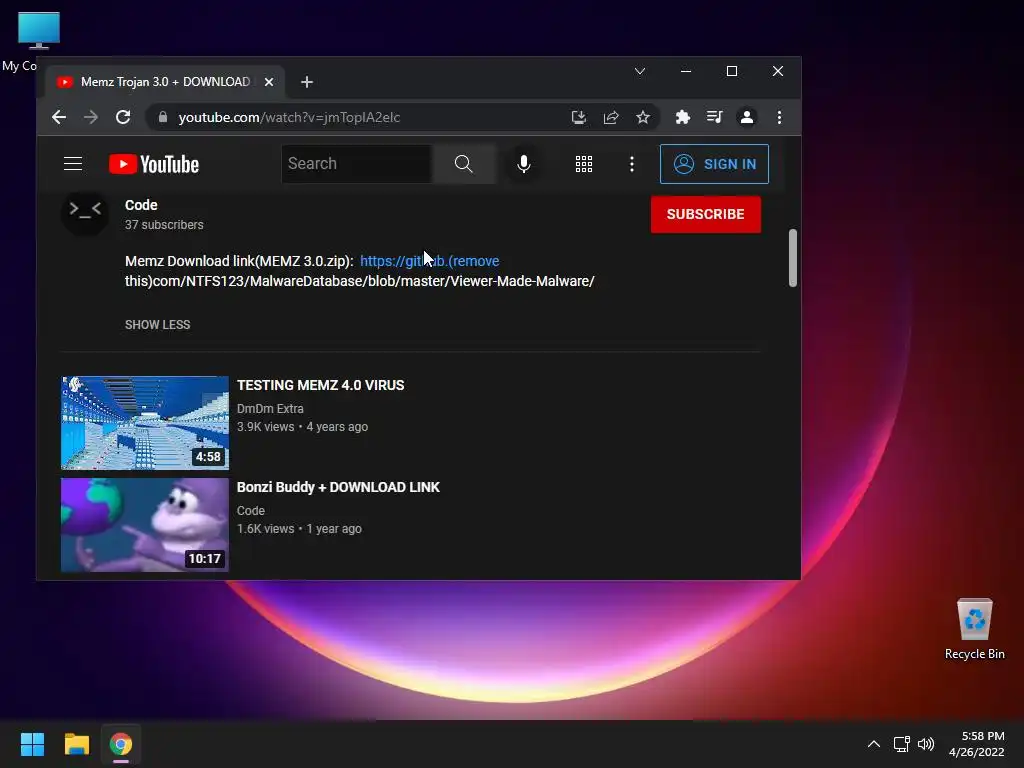Click the forward navigation arrow
The image size is (1024, 768).
(x=91, y=118)
